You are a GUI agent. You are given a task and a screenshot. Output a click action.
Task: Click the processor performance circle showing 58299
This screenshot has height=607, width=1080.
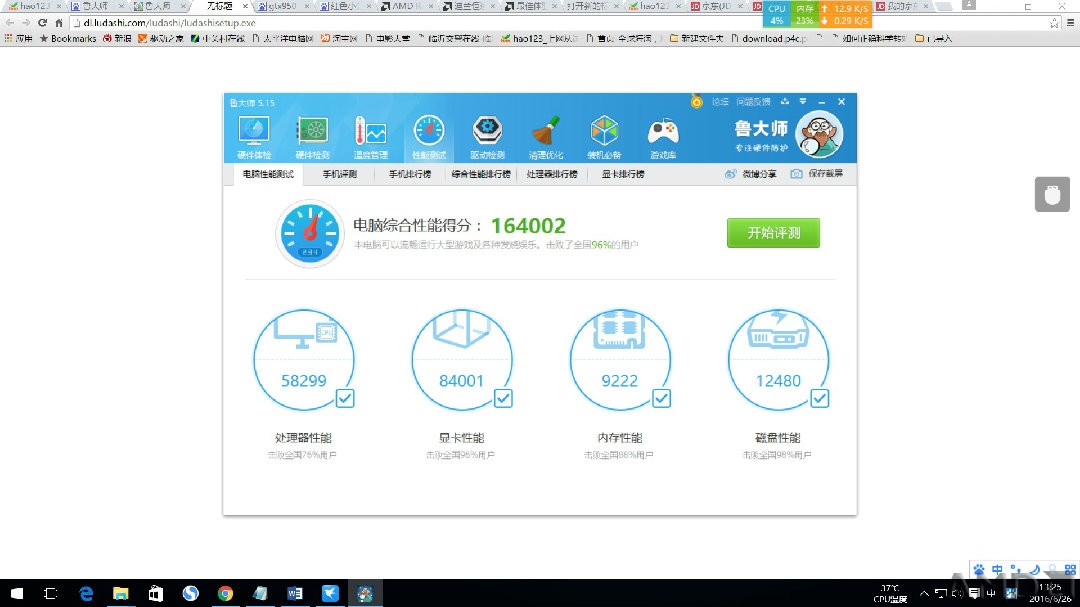304,360
